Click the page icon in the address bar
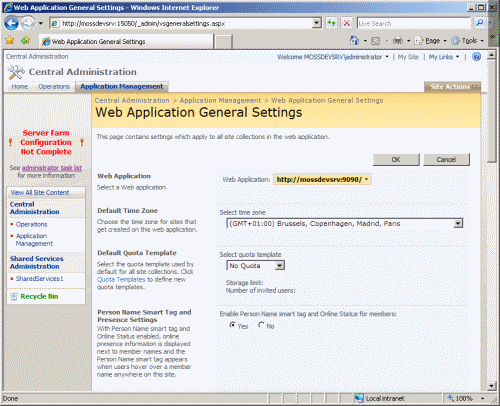 pyautogui.click(x=55, y=23)
